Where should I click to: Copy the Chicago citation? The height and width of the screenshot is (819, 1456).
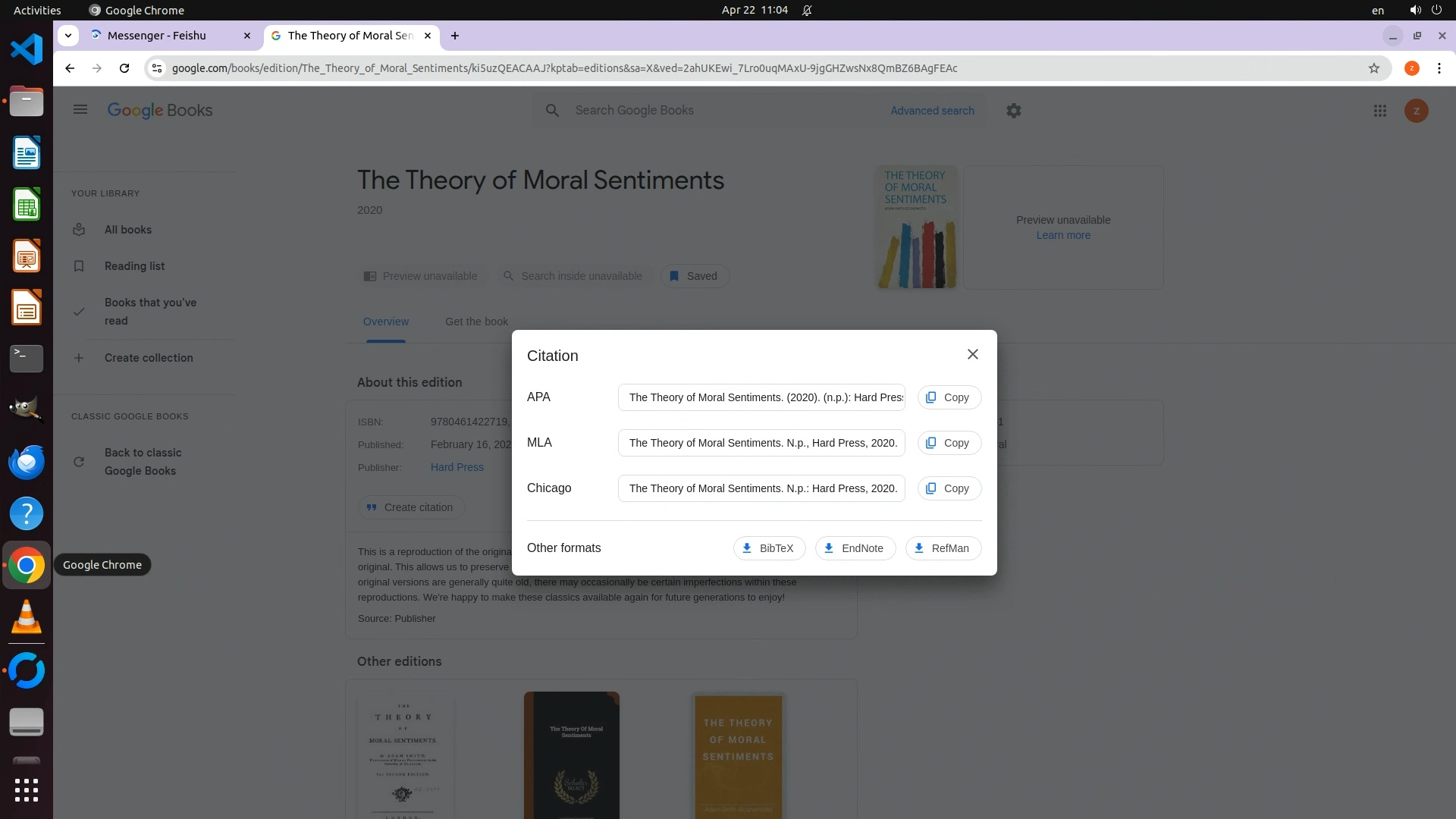(x=949, y=488)
